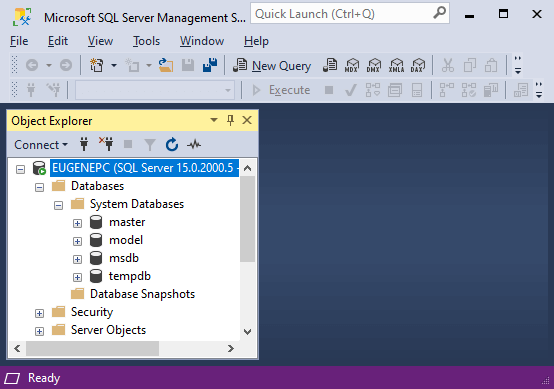
Task: Expand the tempdb database node
Action: click(77, 277)
